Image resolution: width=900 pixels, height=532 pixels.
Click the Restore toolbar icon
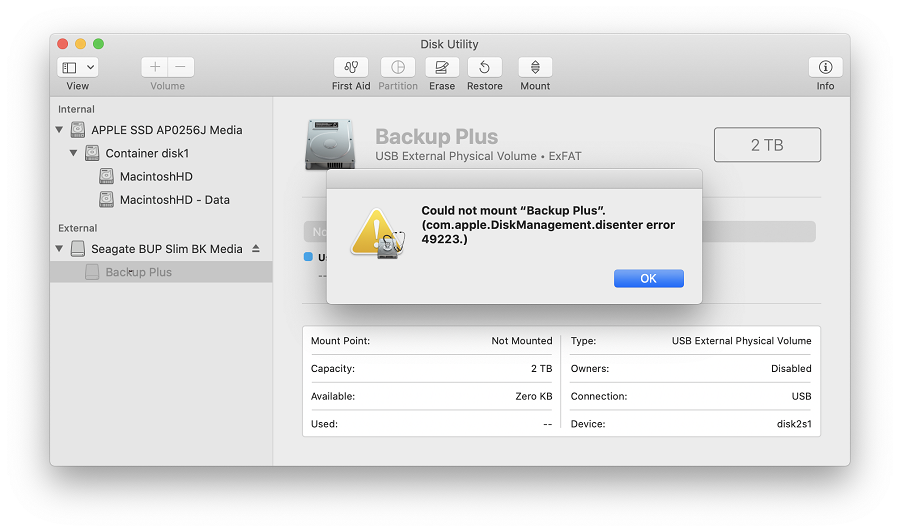pyautogui.click(x=484, y=67)
